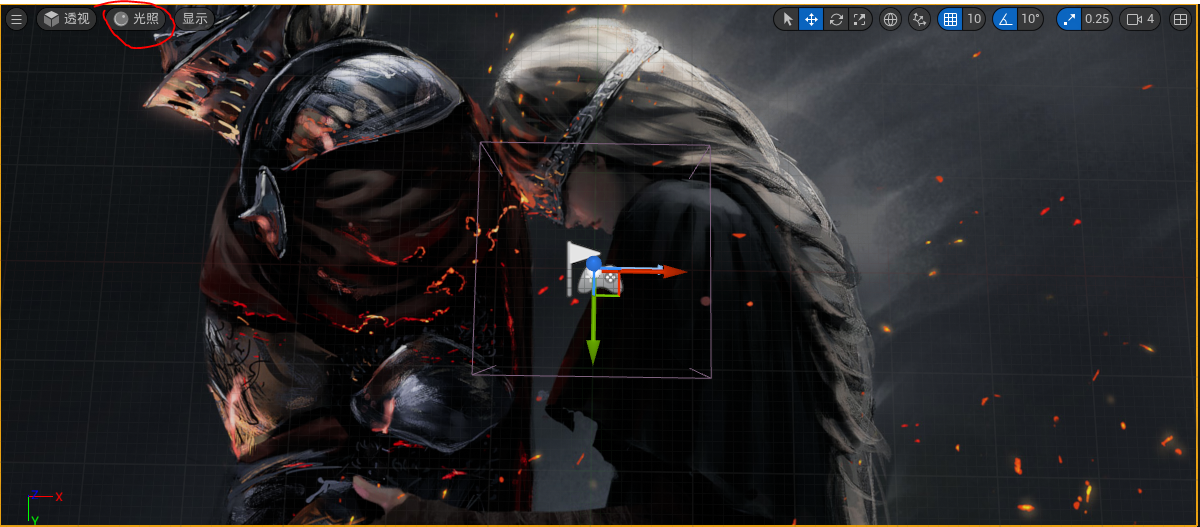The image size is (1200, 527).
Task: Toggle rotation angle snapping
Action: pos(1005,19)
